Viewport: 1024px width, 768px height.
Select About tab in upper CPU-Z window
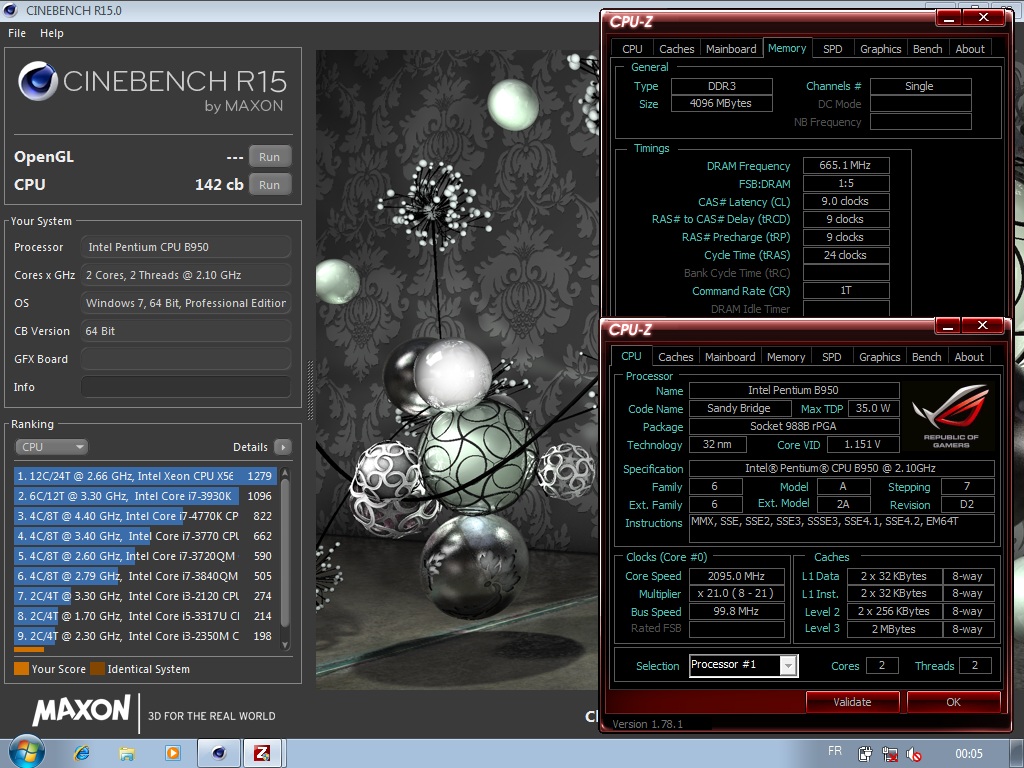(x=970, y=49)
